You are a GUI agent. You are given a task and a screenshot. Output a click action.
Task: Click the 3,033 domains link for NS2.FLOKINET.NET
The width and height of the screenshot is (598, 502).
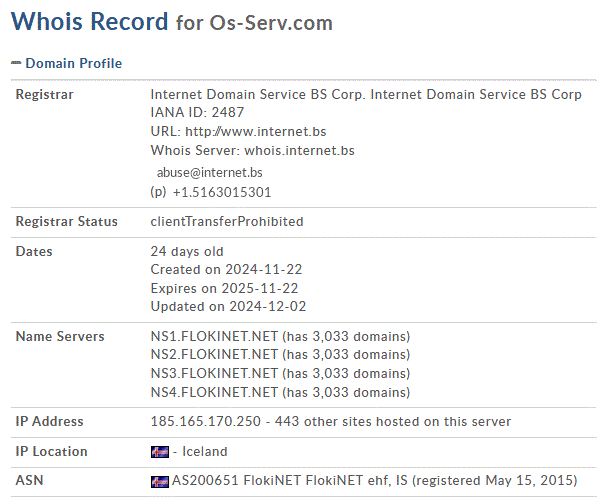(x=346, y=354)
